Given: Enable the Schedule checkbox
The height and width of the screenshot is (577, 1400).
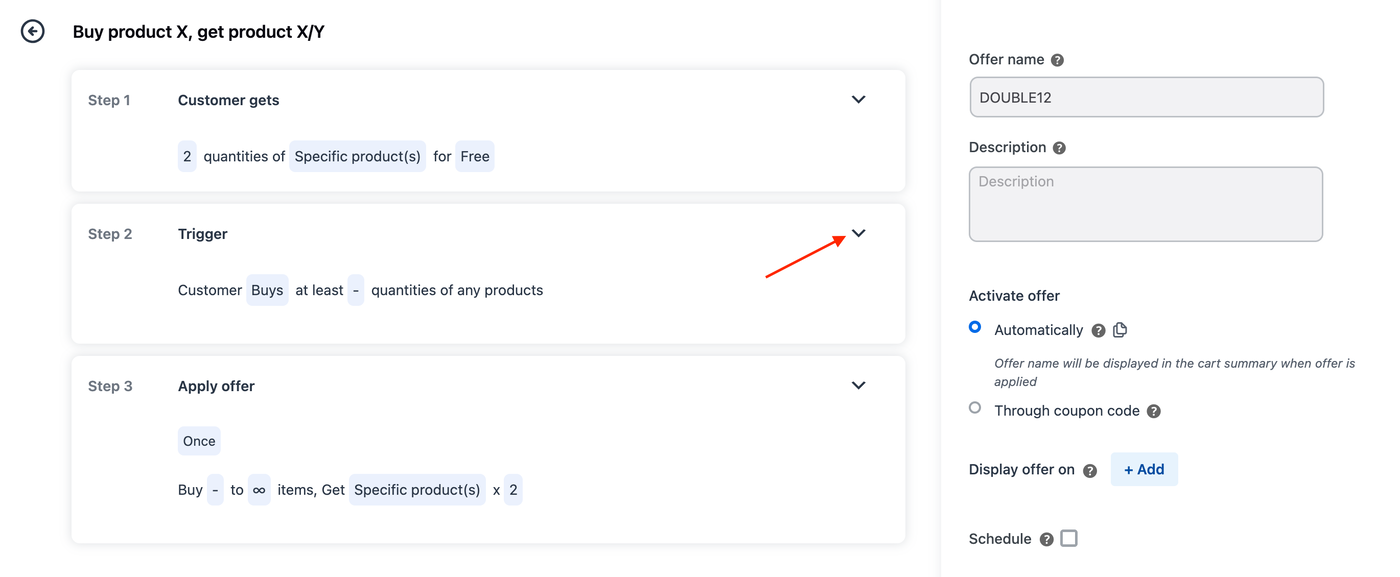Looking at the screenshot, I should (1069, 539).
